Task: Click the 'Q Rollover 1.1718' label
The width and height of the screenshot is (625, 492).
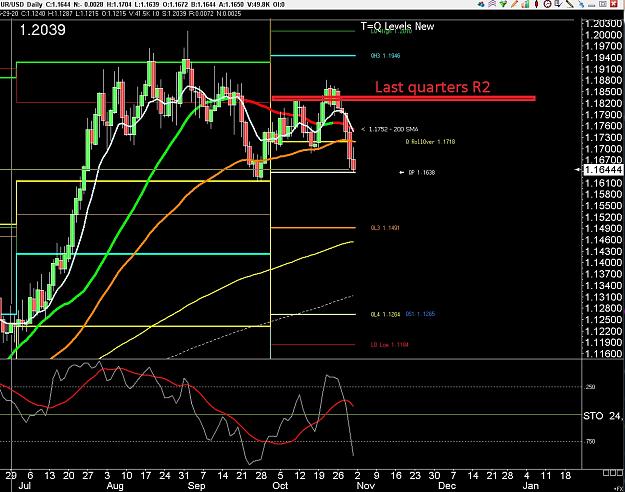Action: coord(430,142)
